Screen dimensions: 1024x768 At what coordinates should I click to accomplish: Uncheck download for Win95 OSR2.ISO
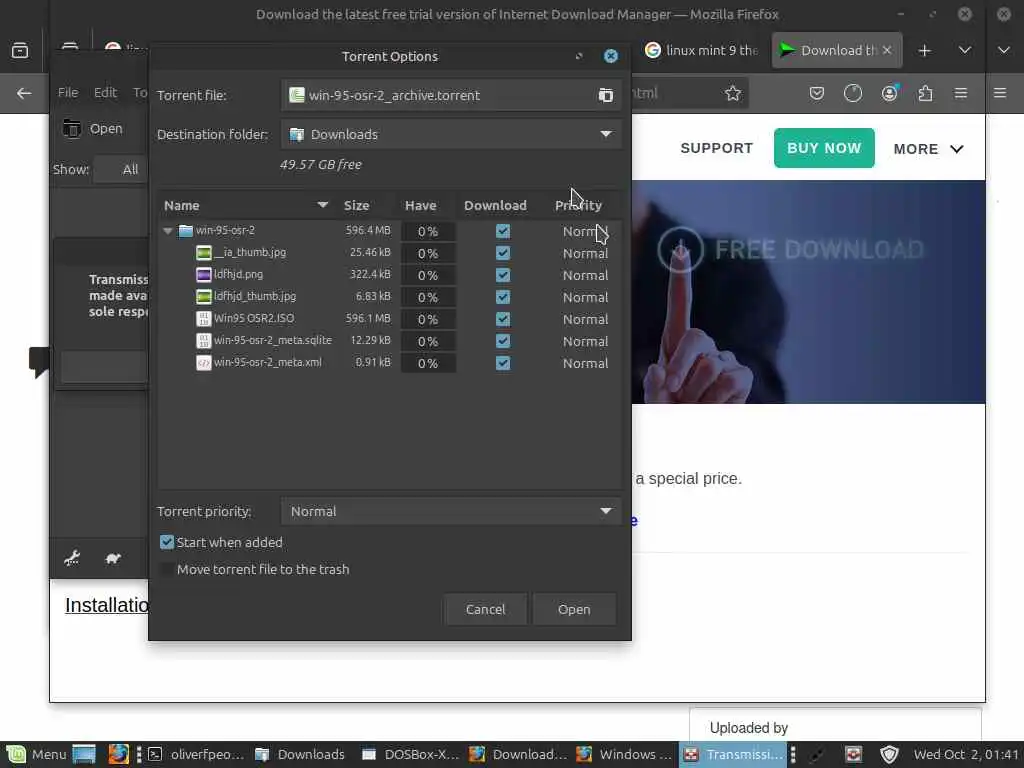pos(502,319)
